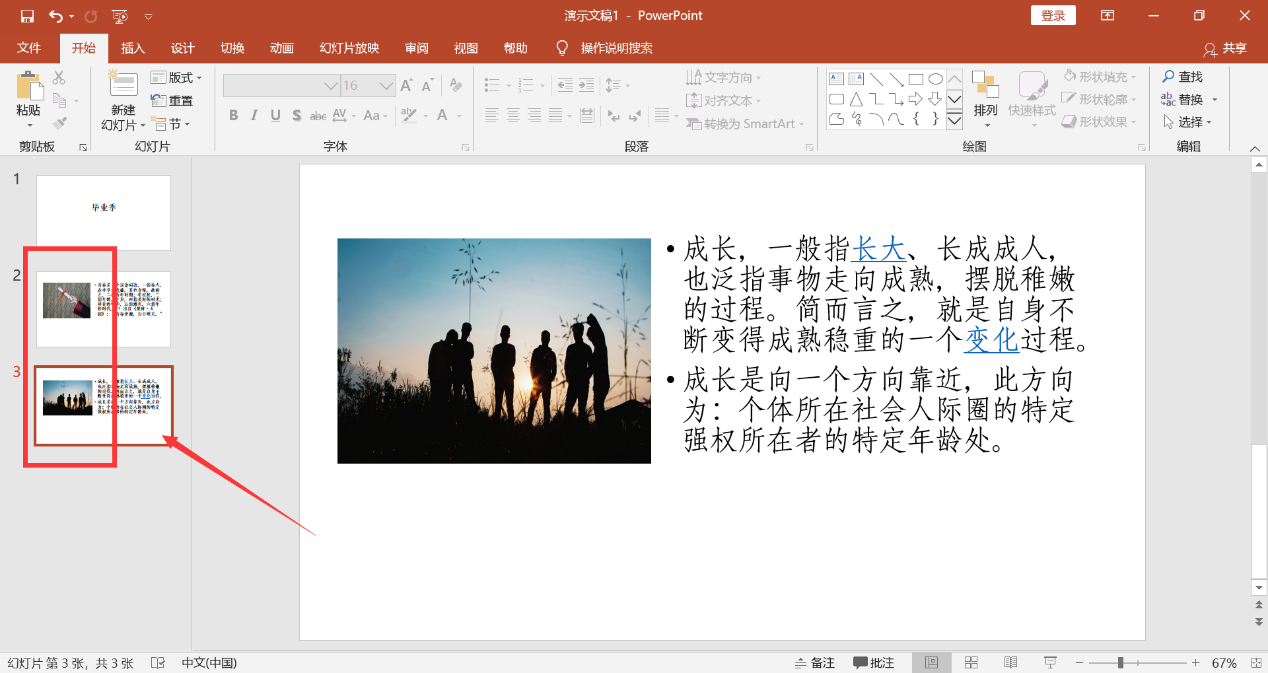Toggle the 备注 notes pane
Screen dimensions: 1268x673
815,663
